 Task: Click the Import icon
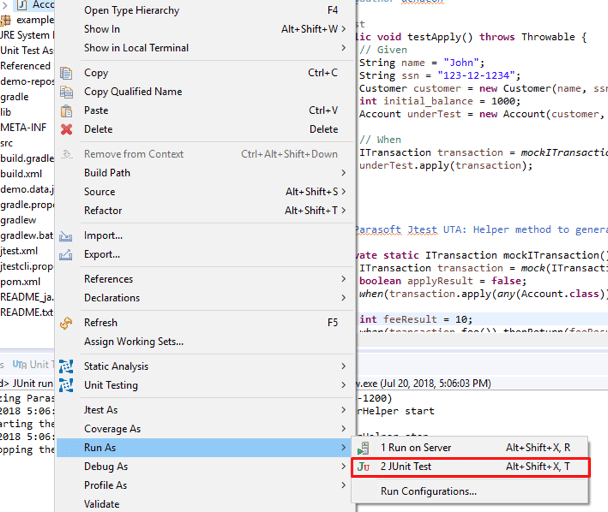[67, 236]
